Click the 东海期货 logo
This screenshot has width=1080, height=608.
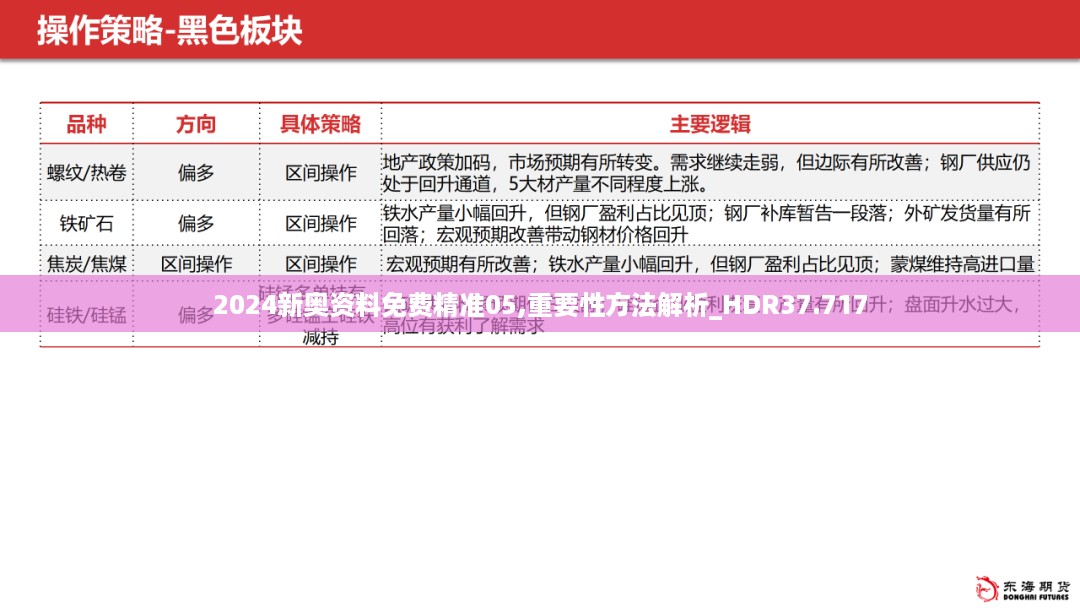click(1024, 589)
